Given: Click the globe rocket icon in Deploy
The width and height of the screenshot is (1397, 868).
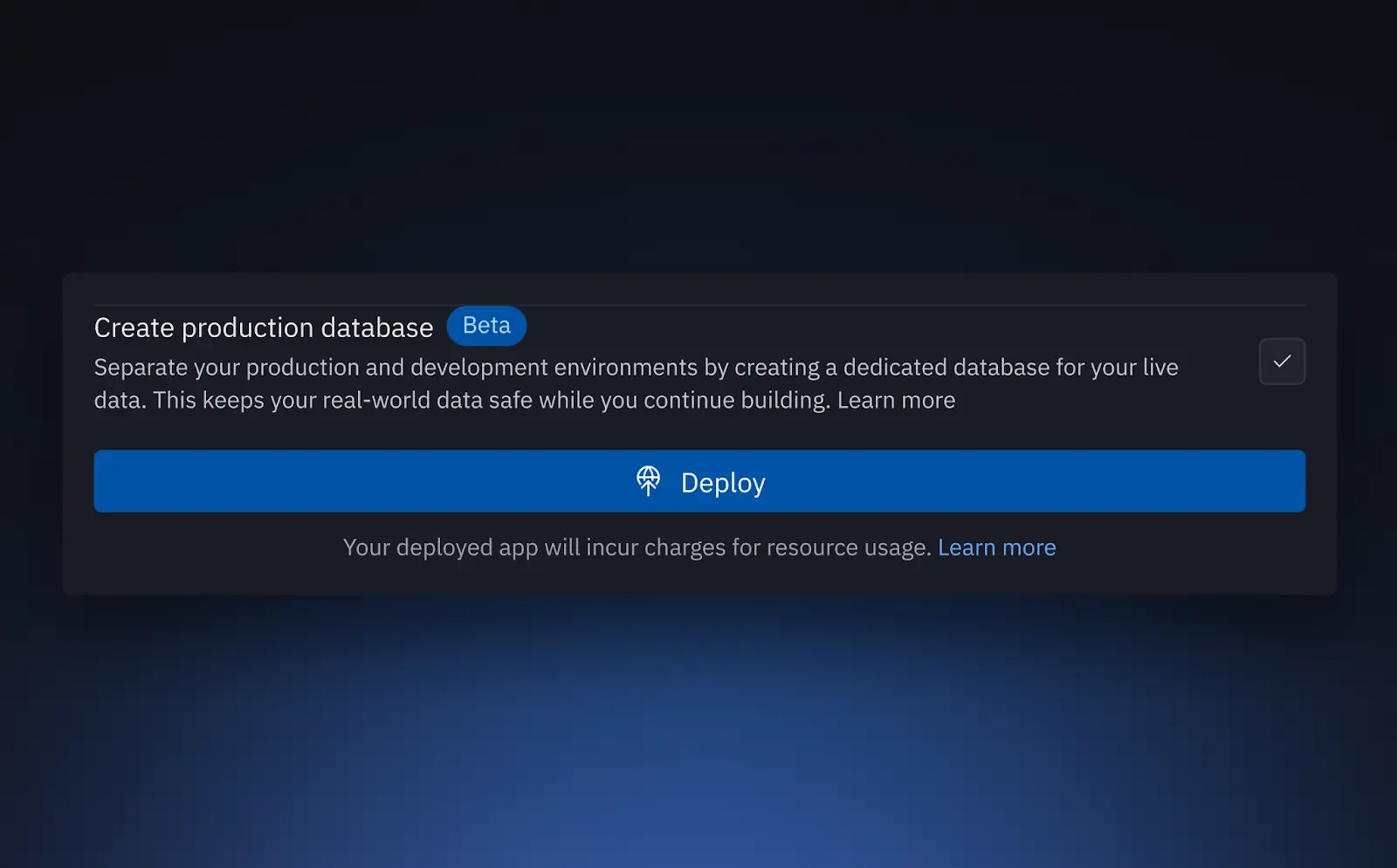Looking at the screenshot, I should (648, 481).
